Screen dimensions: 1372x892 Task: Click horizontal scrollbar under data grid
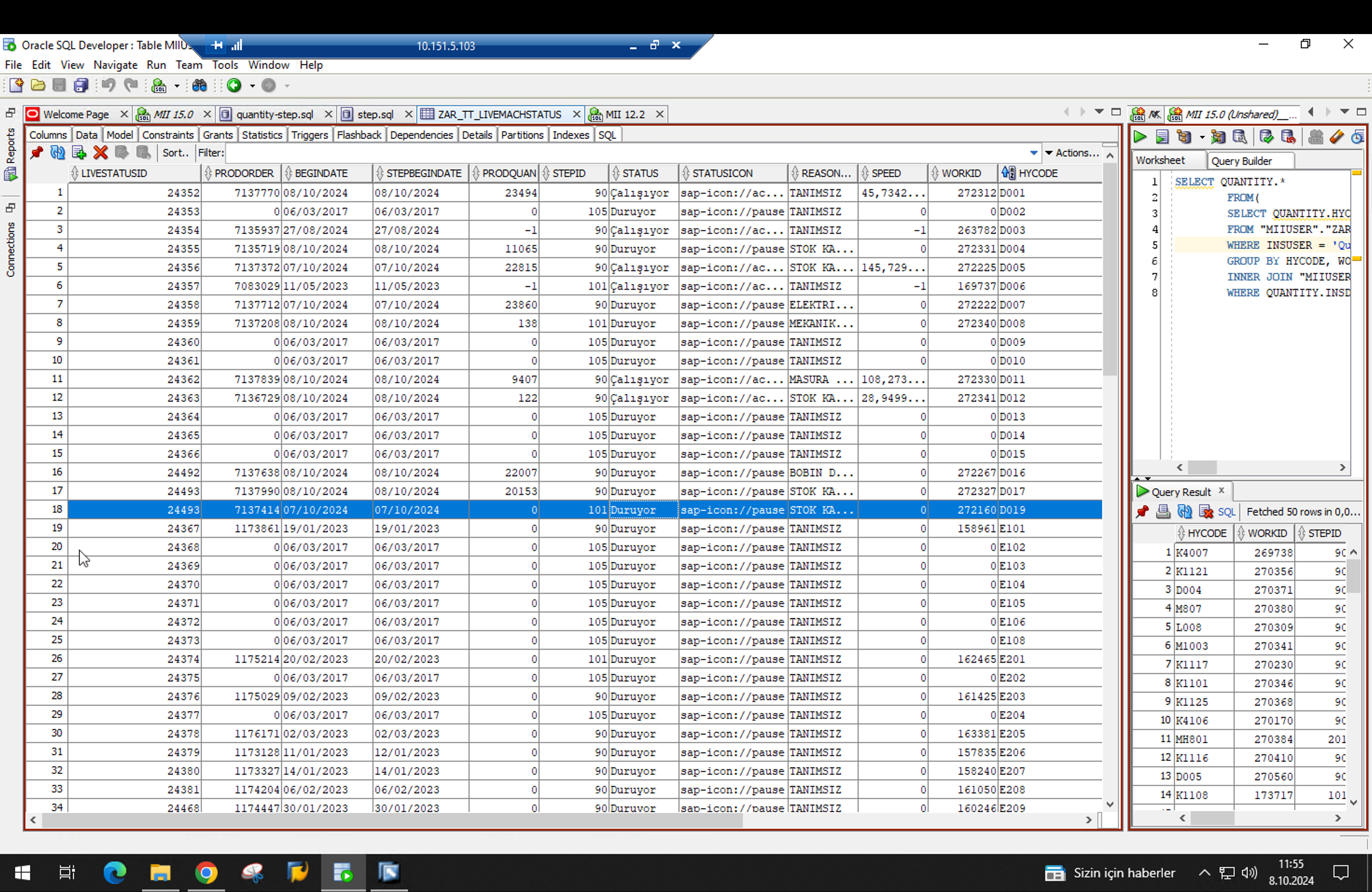click(x=392, y=819)
